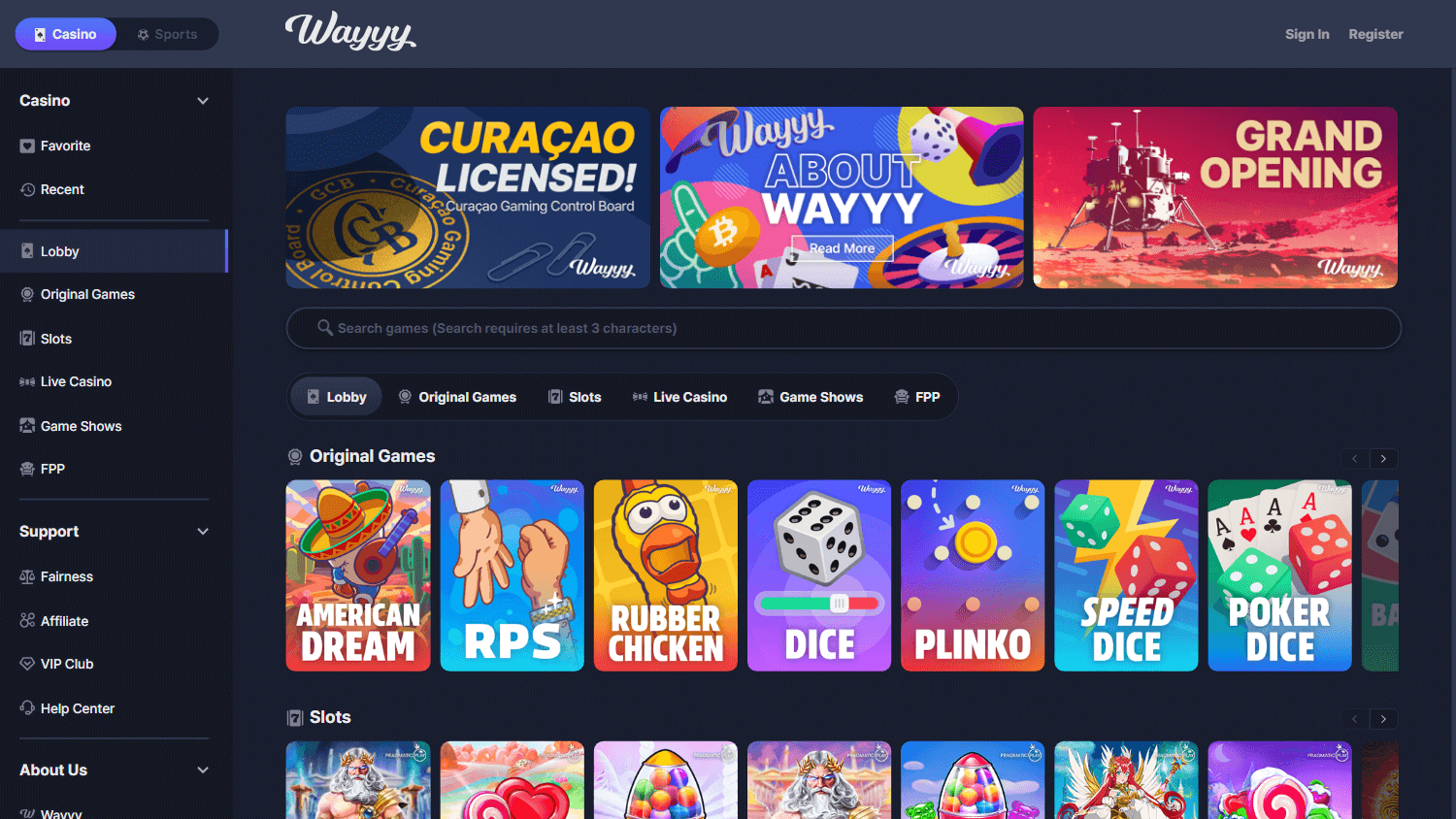The image size is (1456, 819).
Task: Click the Fairness scales icon
Action: (27, 577)
